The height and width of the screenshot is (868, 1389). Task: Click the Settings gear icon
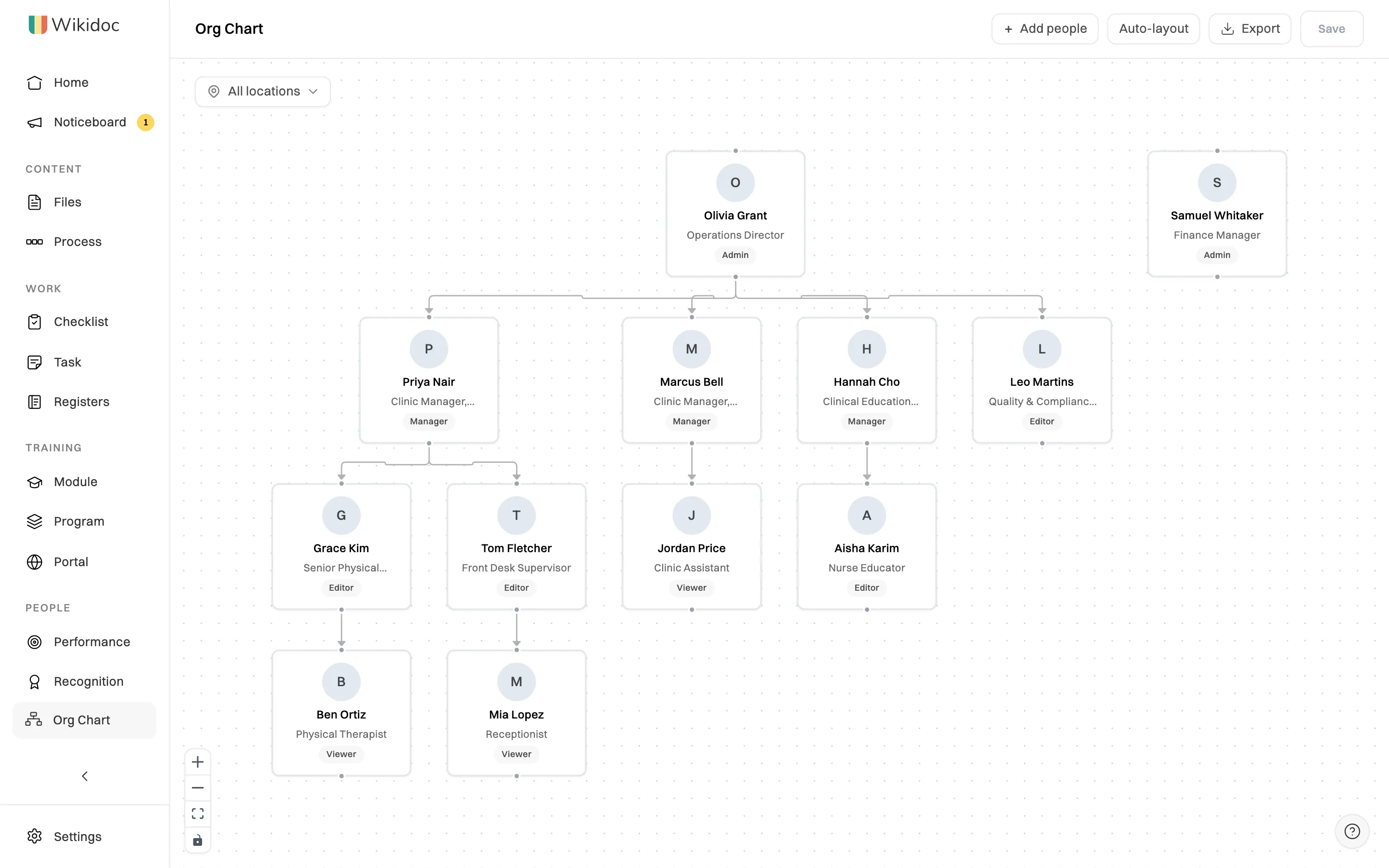[x=34, y=837]
